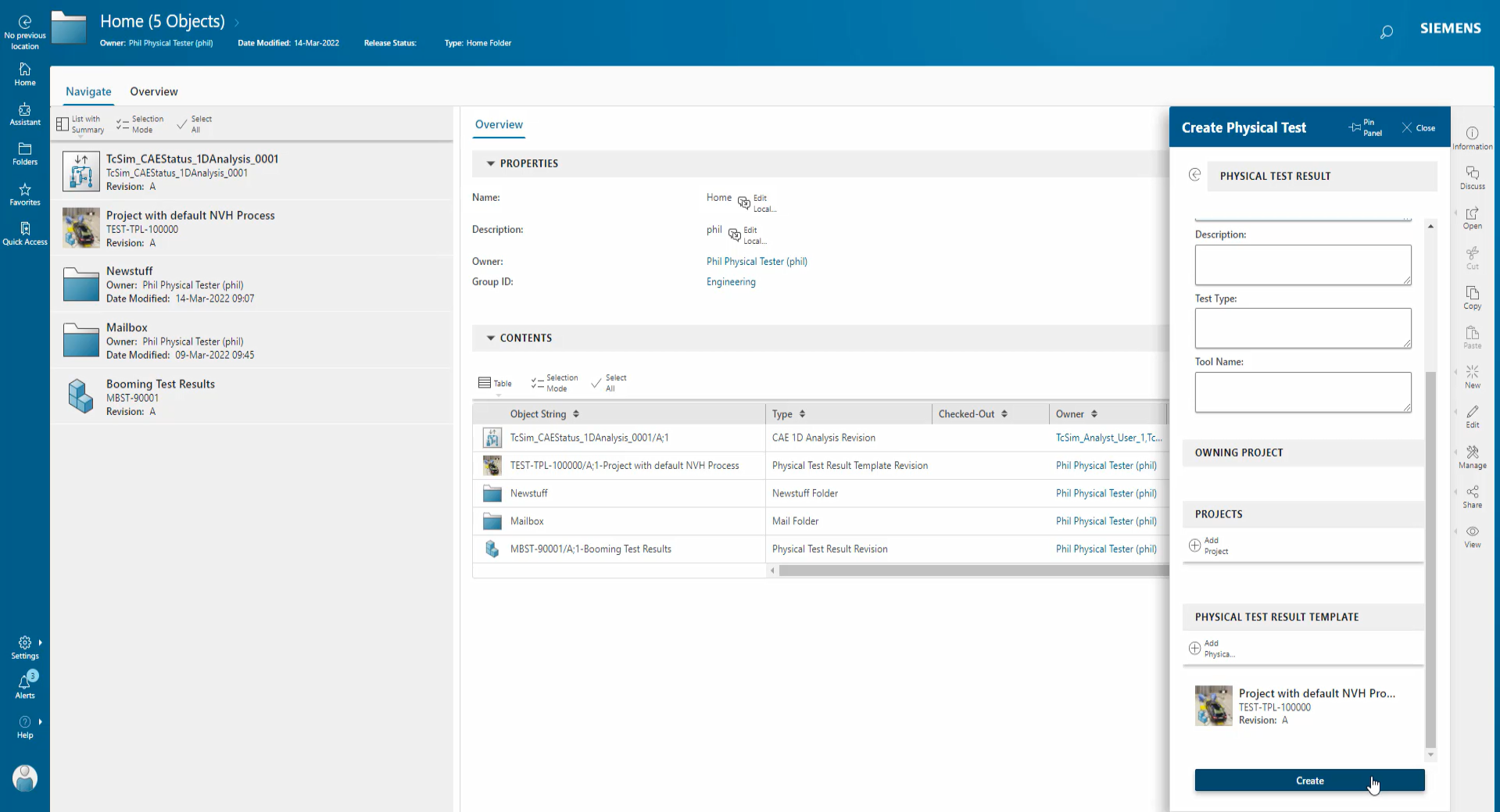The image size is (1500, 812).
Task: Collapse the CONTENTS section
Action: point(491,338)
